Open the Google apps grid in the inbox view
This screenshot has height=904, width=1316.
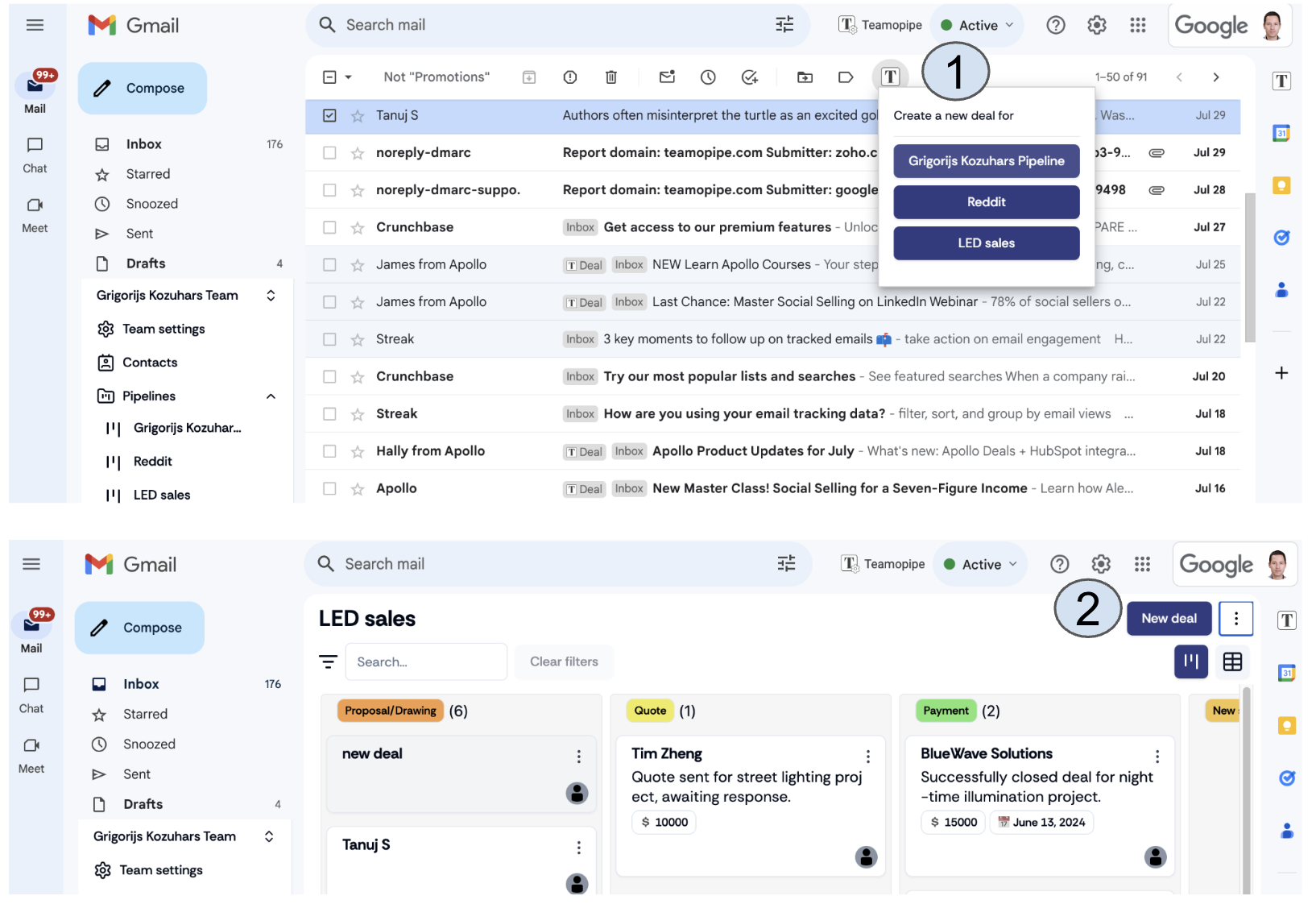point(1138,25)
